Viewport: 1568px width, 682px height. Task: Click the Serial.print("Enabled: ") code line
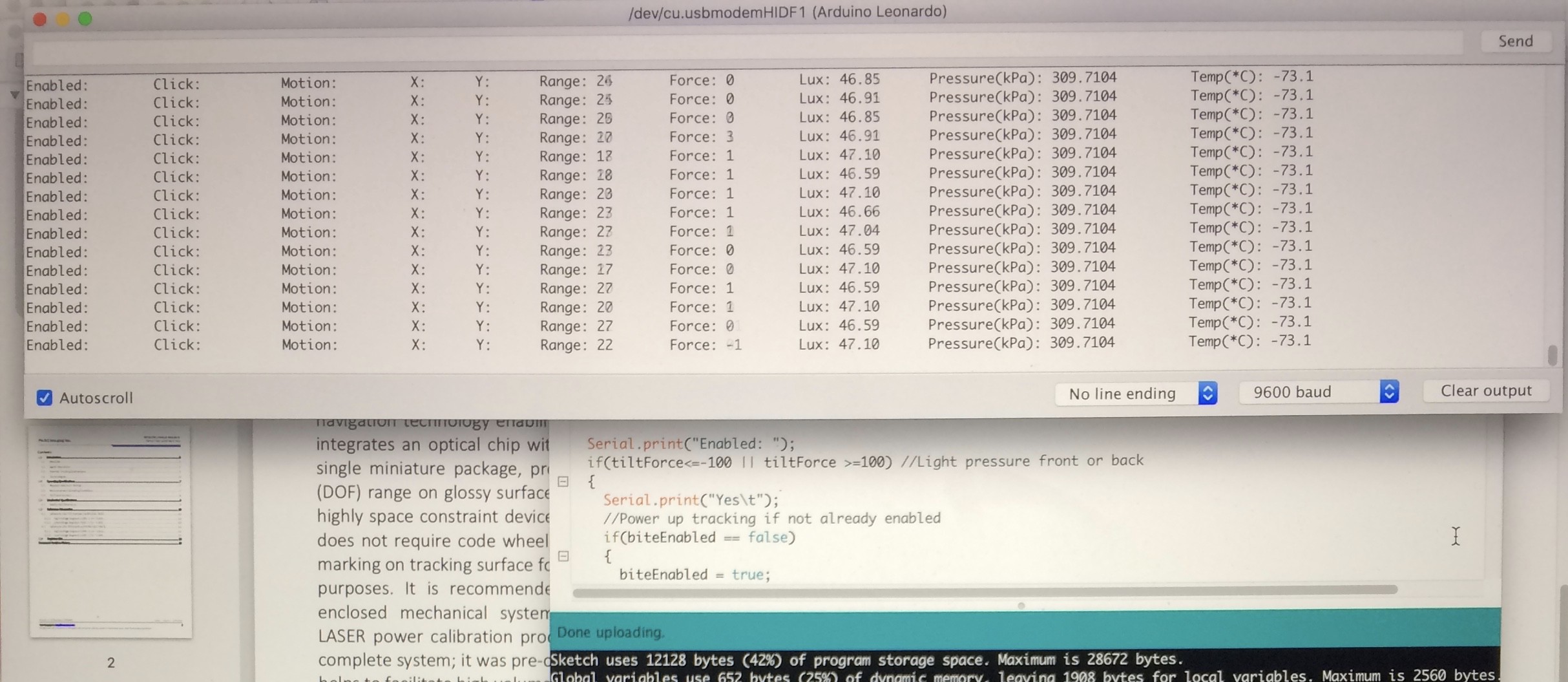click(x=691, y=443)
